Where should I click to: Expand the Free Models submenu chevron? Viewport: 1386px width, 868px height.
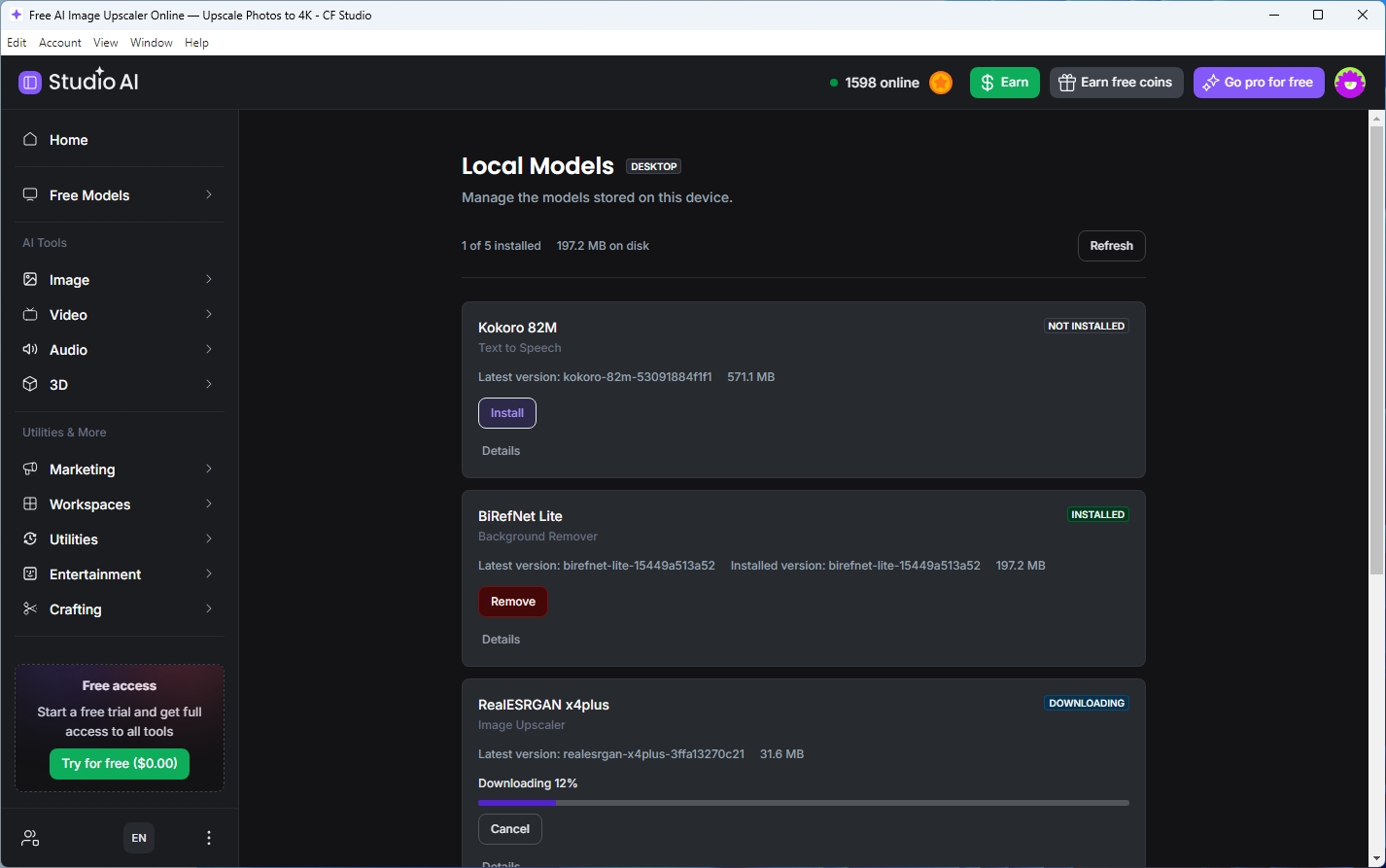(x=209, y=195)
